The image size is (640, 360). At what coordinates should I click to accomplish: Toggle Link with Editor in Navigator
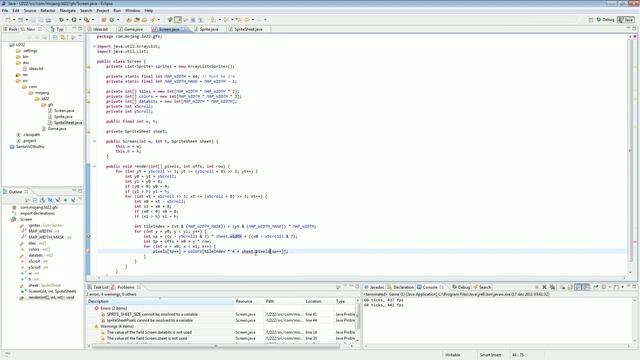click(62, 37)
